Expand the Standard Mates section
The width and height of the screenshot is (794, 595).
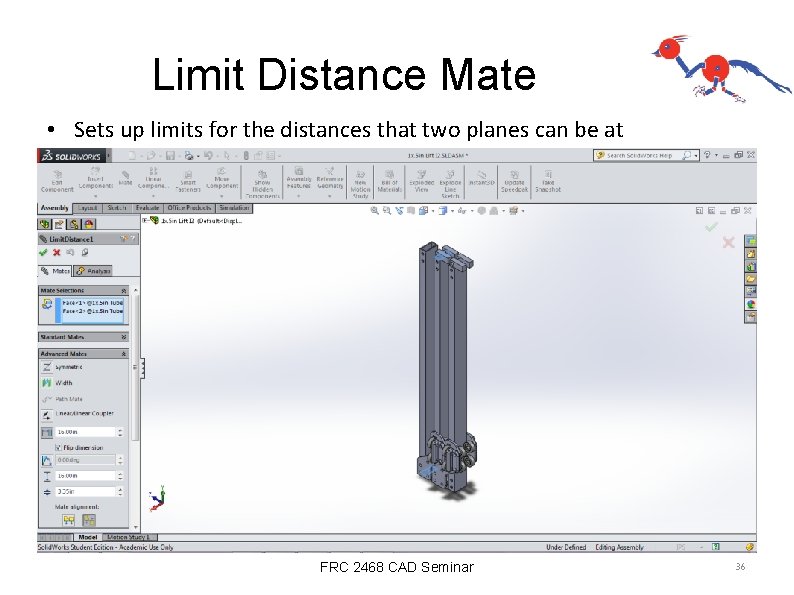click(124, 337)
